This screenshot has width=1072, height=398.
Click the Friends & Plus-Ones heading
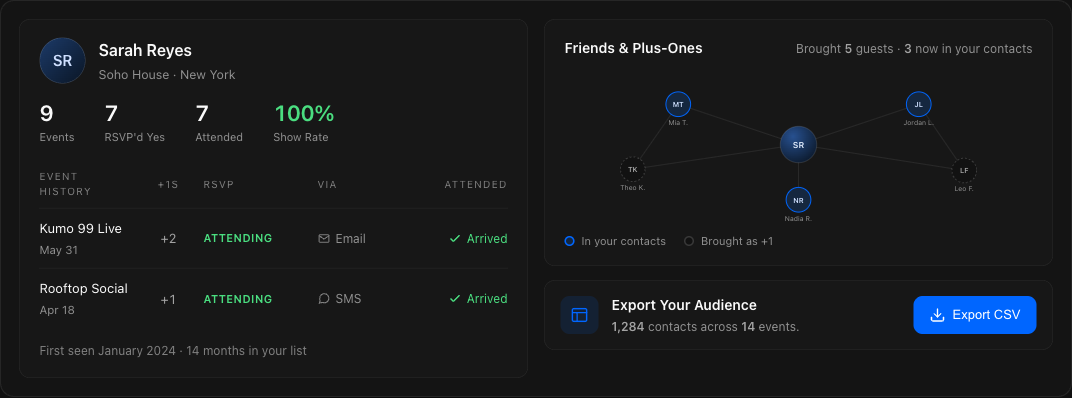[x=633, y=49]
